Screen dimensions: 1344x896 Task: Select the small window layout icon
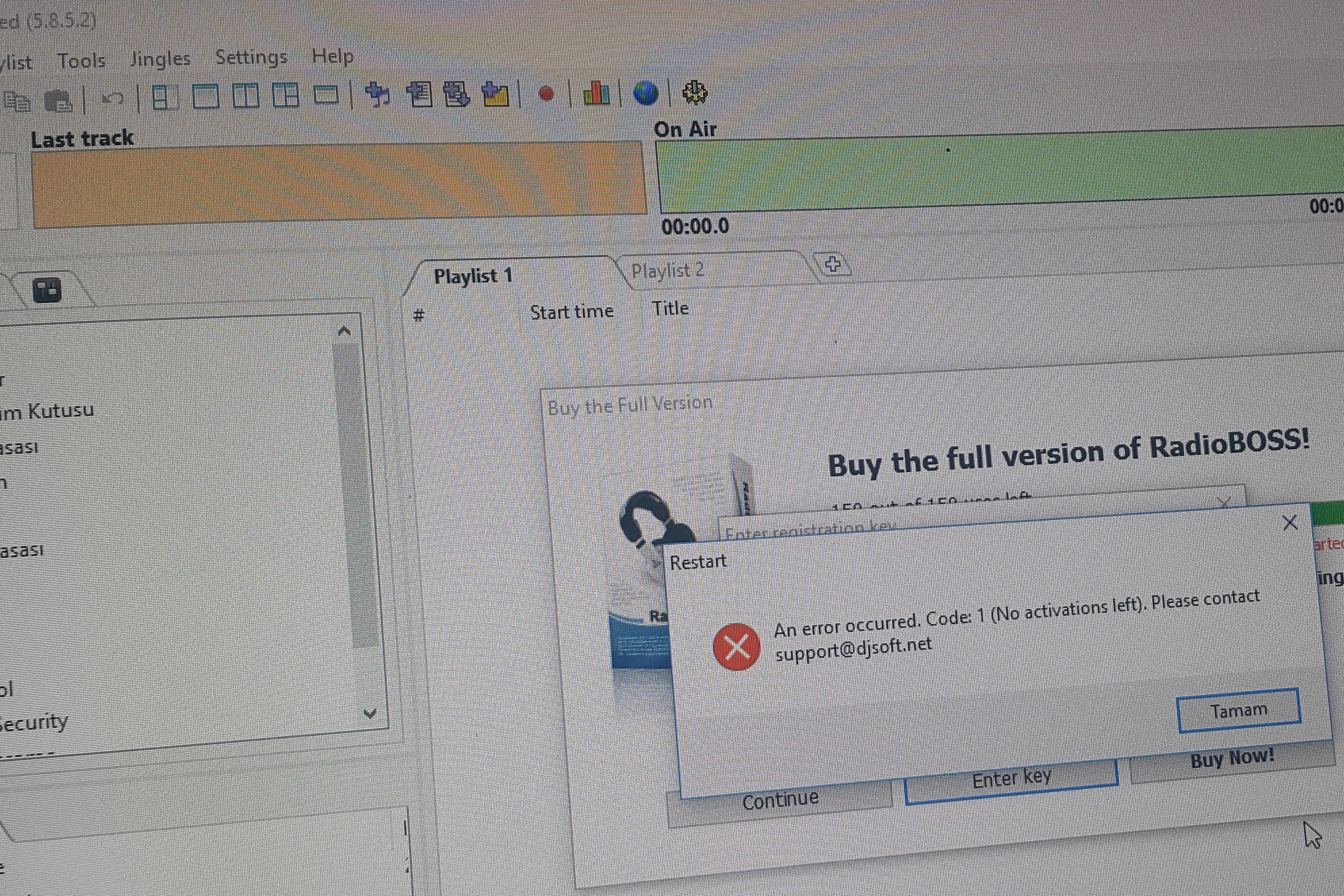pyautogui.click(x=326, y=94)
